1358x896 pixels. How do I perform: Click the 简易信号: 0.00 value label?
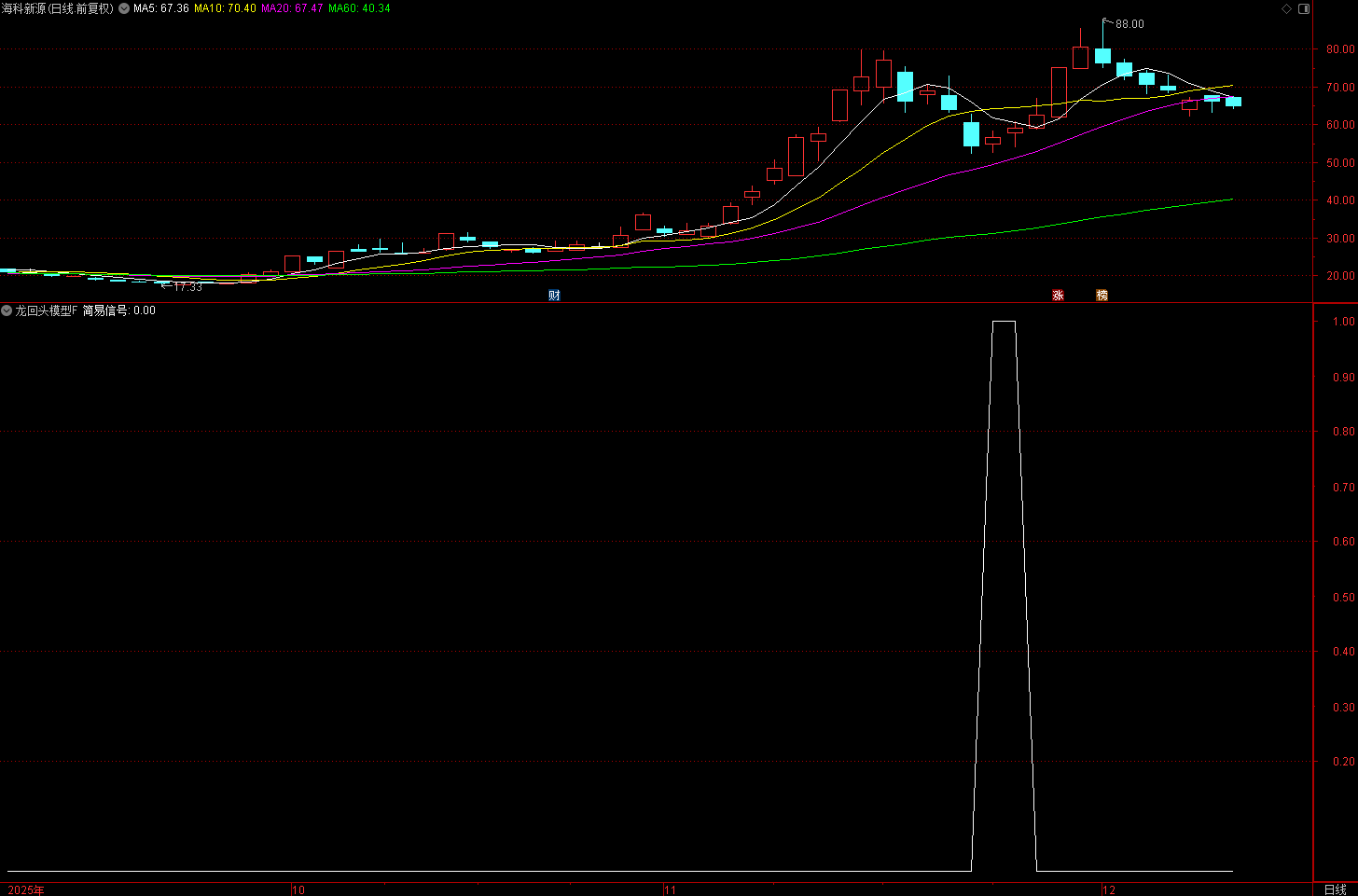(x=119, y=310)
